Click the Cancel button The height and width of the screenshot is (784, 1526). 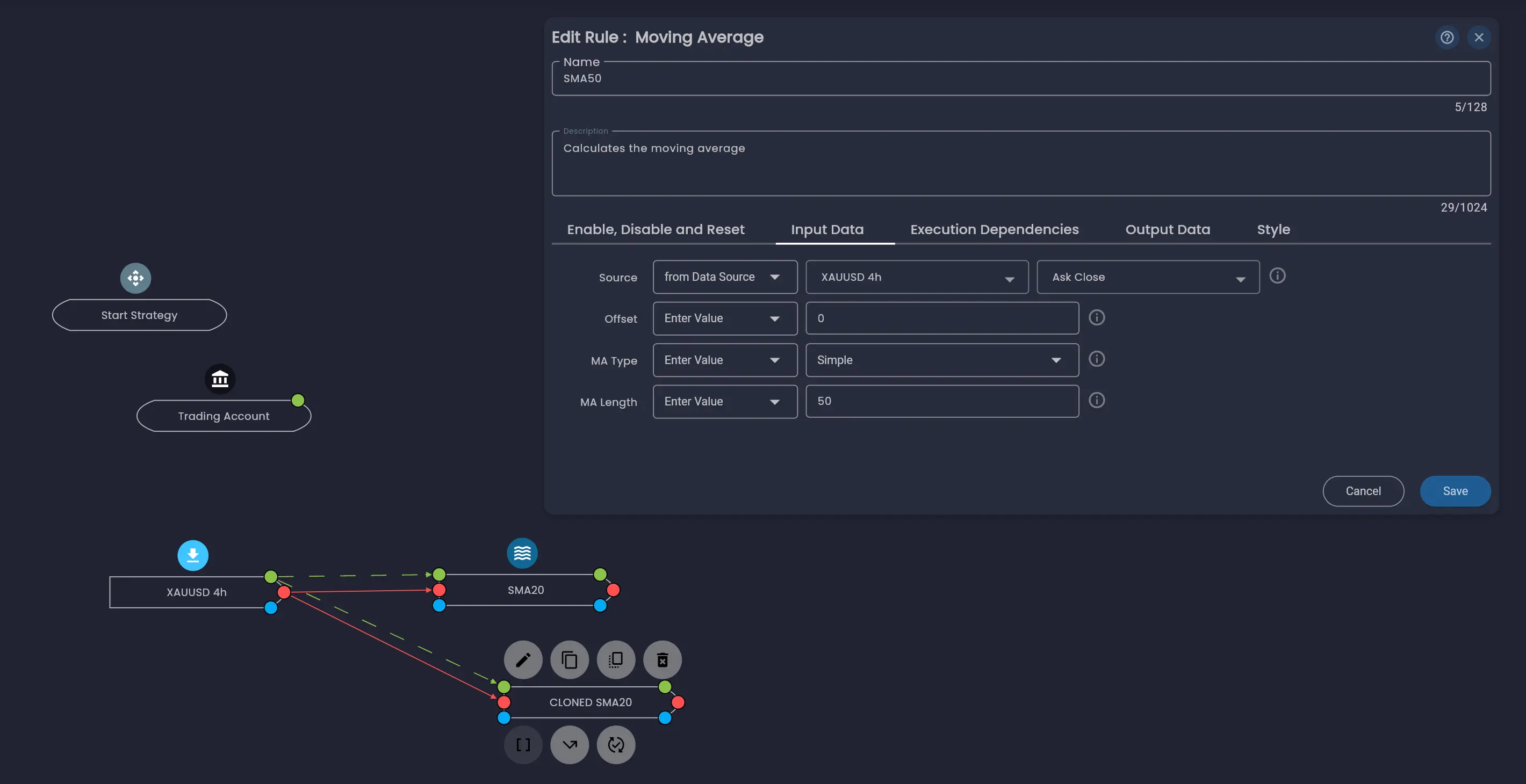(1363, 491)
